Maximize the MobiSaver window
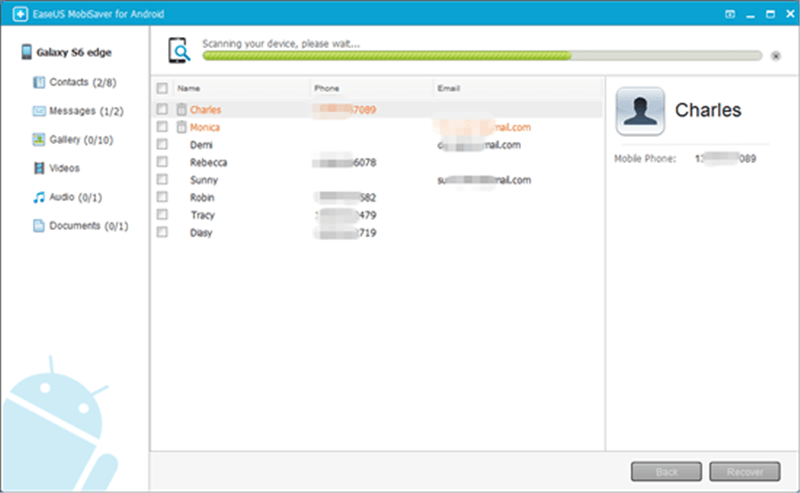The image size is (800, 493). [x=770, y=14]
